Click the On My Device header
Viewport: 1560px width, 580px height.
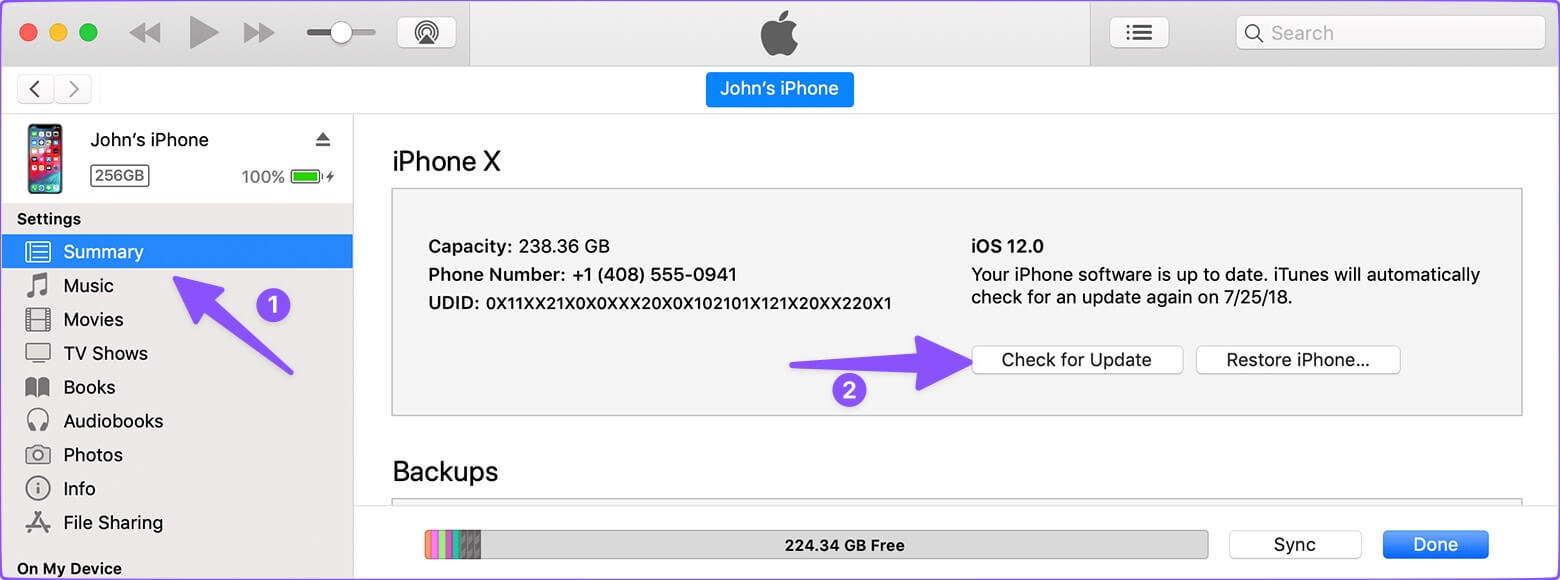(69, 569)
